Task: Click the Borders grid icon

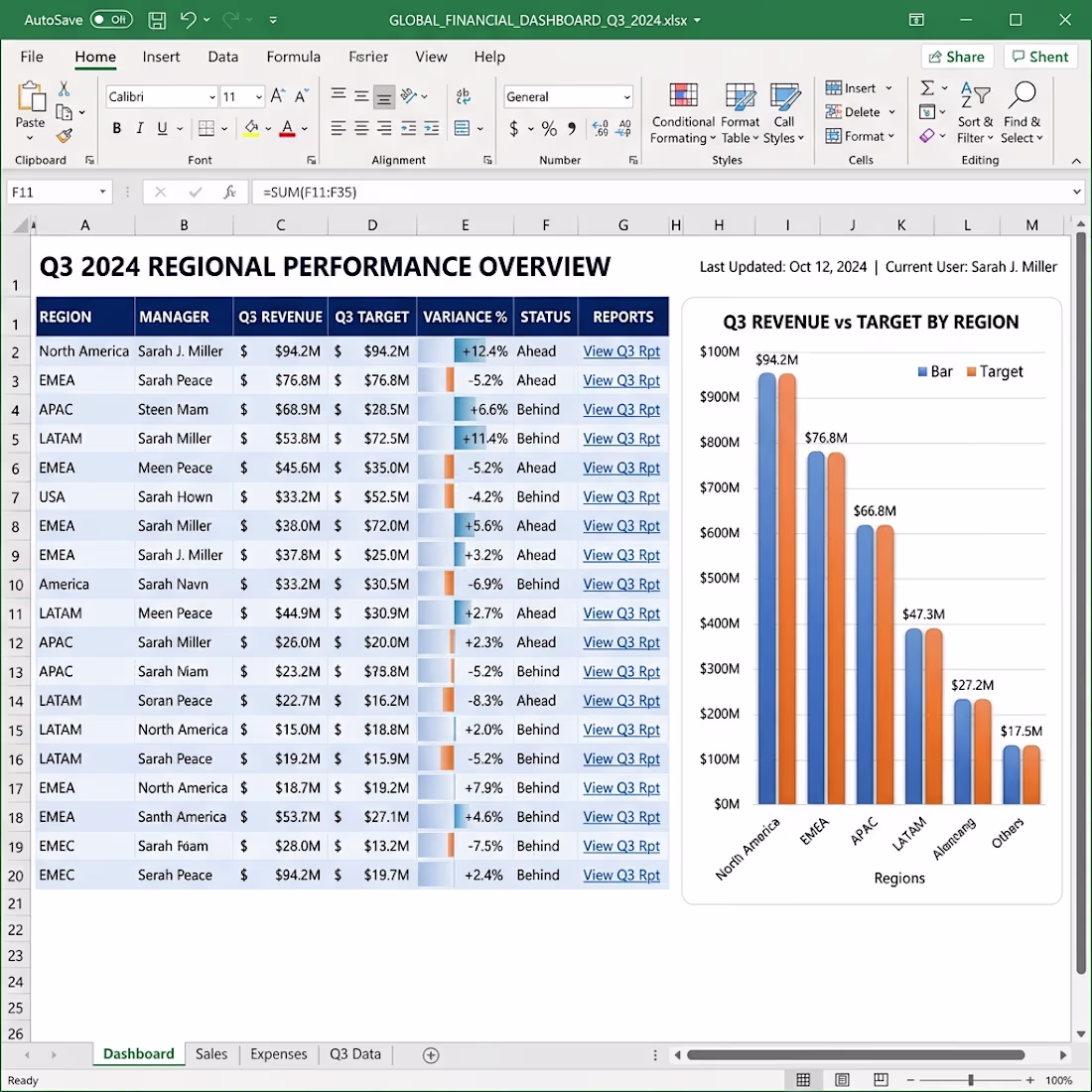Action: [x=206, y=128]
